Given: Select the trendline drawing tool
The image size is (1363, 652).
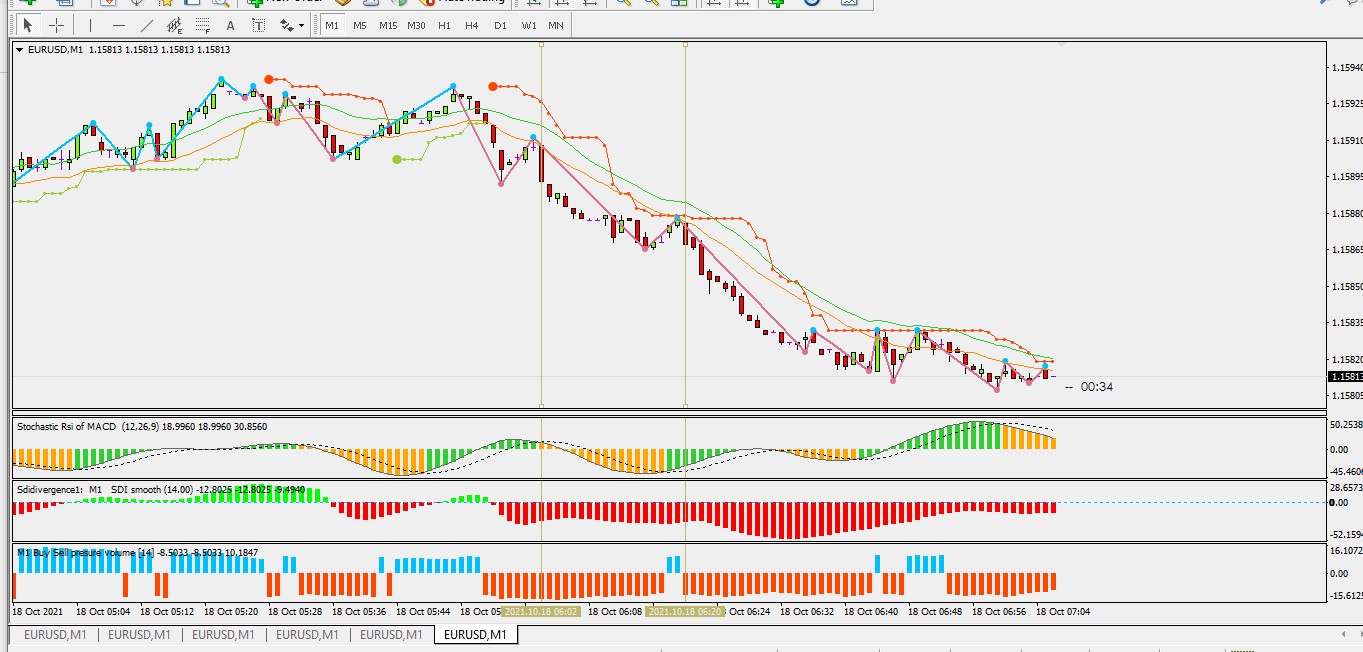Looking at the screenshot, I should point(147,25).
